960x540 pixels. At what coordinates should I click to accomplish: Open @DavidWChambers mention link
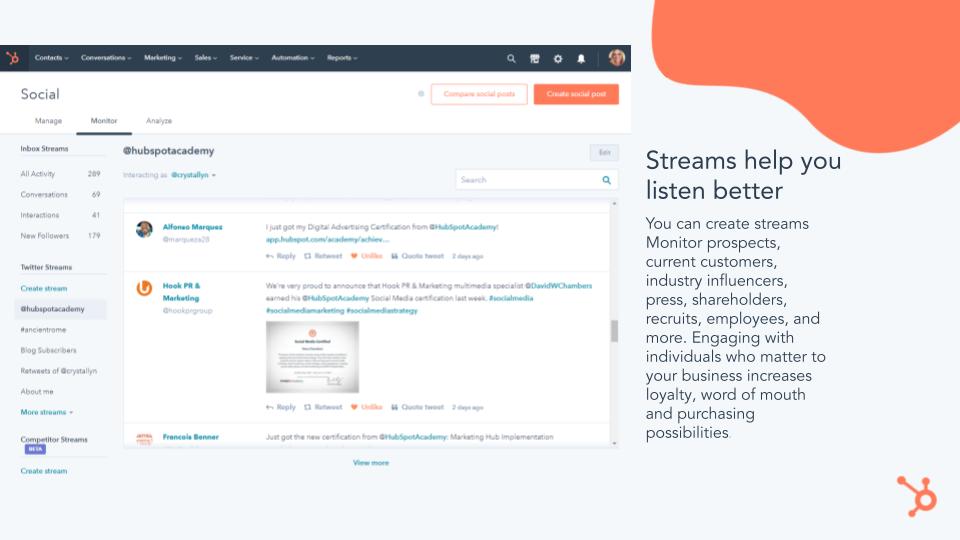pyautogui.click(x=558, y=286)
